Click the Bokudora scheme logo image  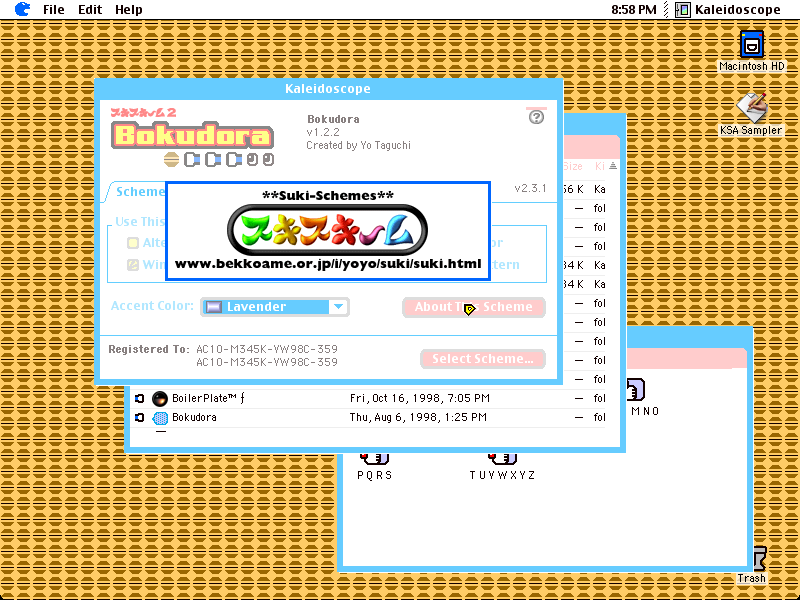tap(192, 134)
